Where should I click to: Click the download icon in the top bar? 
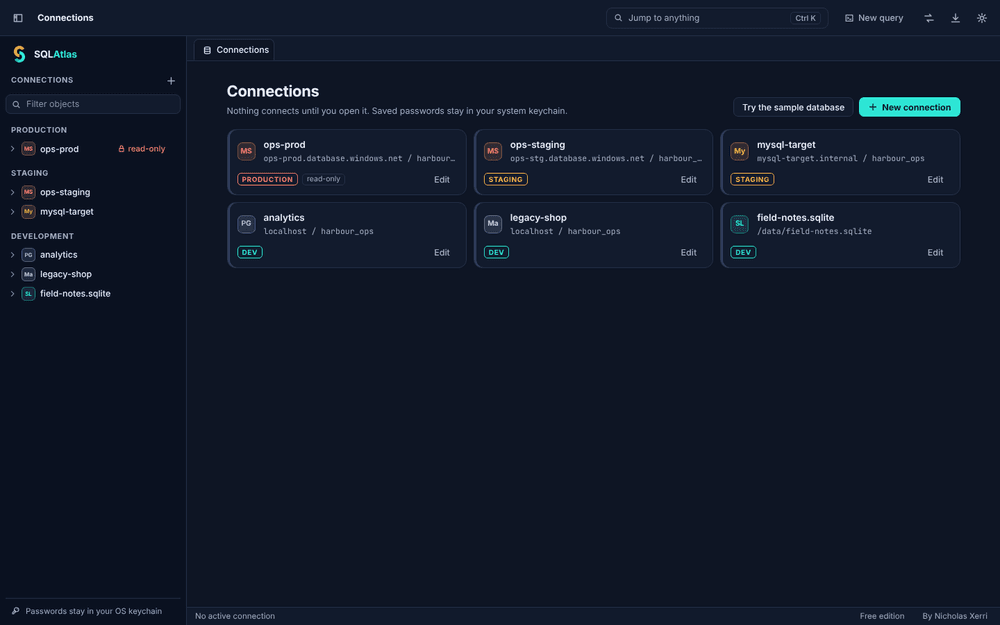coord(955,18)
